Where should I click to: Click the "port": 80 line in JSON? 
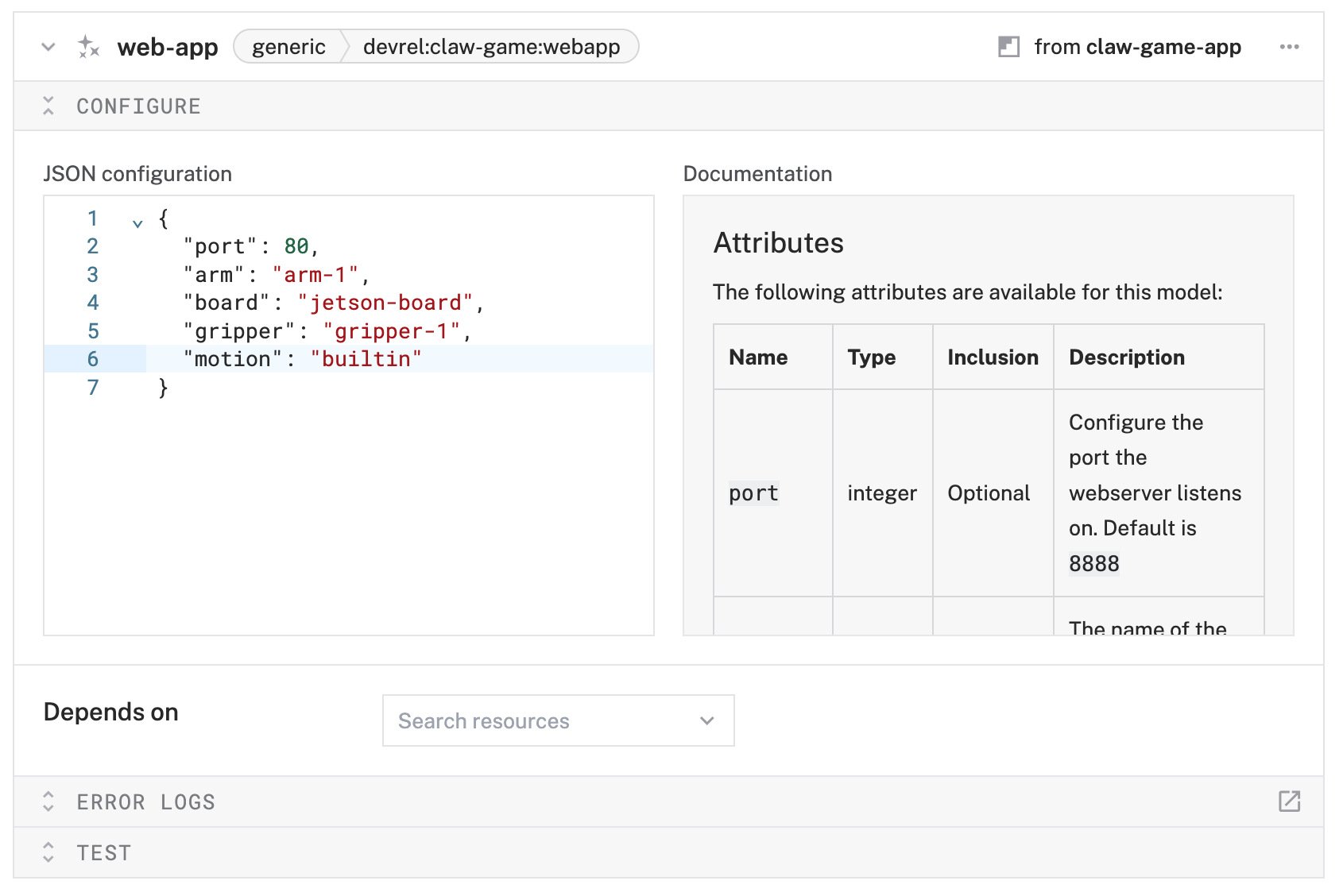251,246
